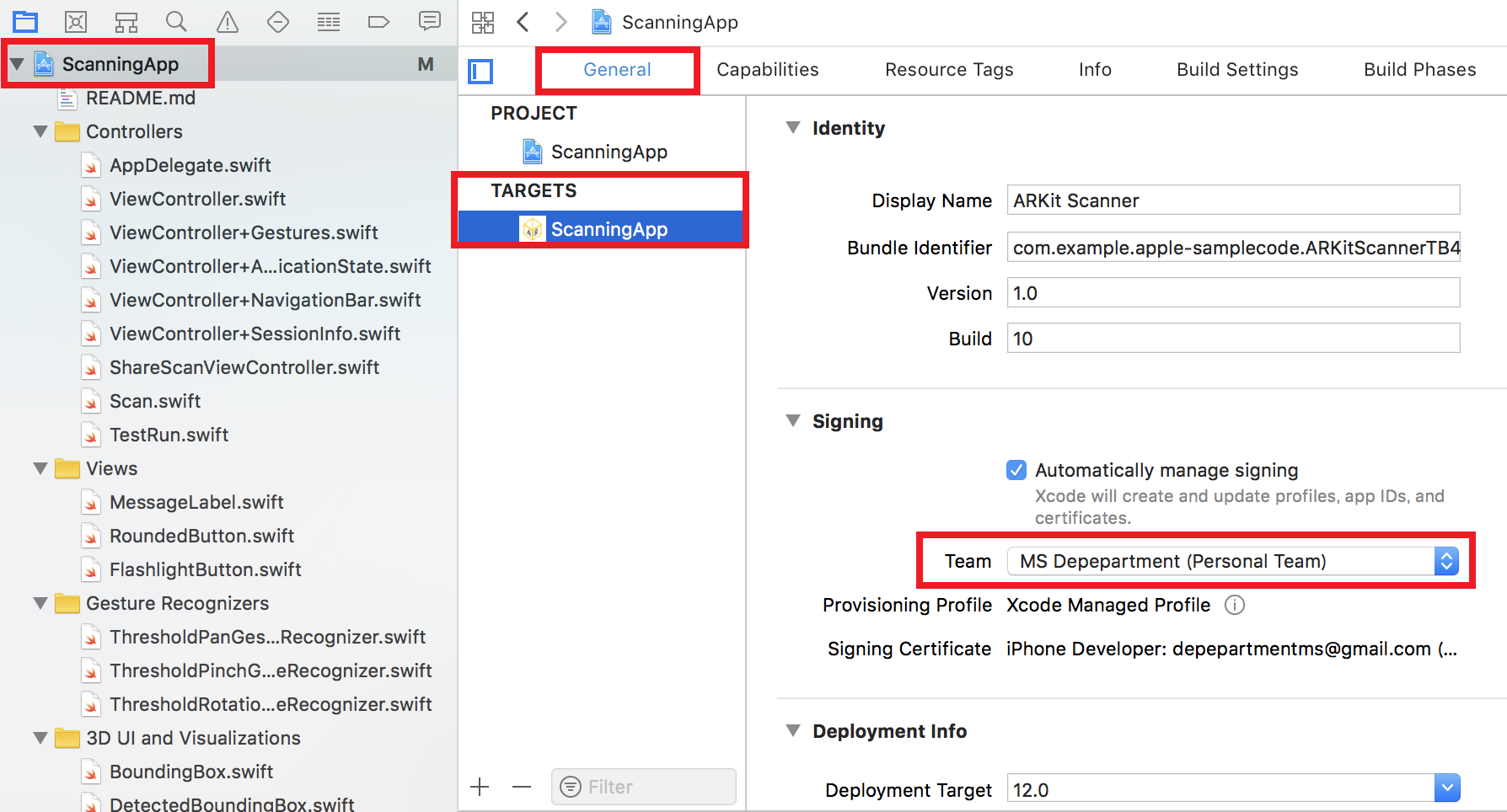
Task: Click the Bundle Identifier field
Action: coord(1233,248)
